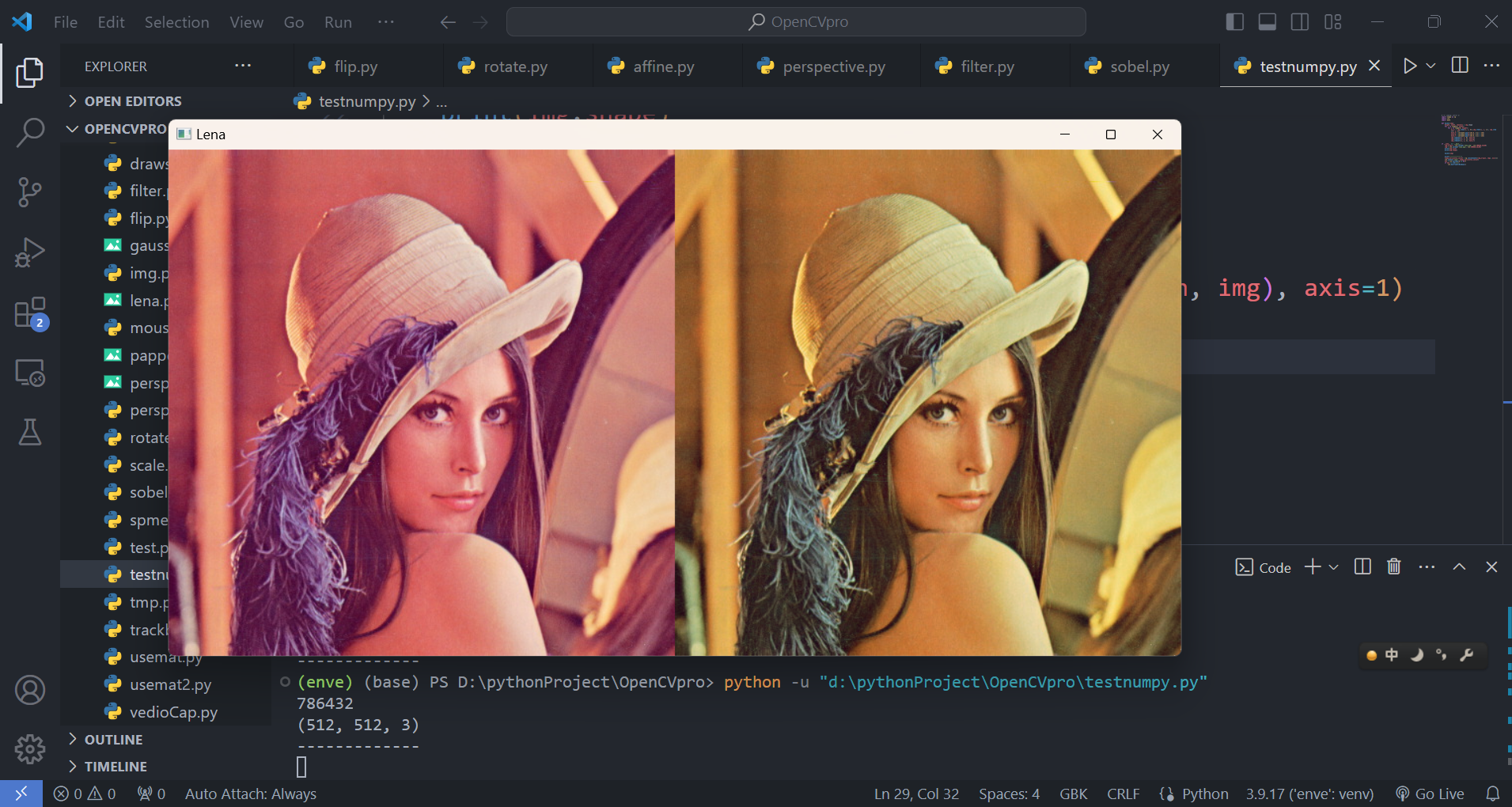1512x807 pixels.
Task: Click the forwarded ports indicator showing 0
Action: (x=151, y=794)
